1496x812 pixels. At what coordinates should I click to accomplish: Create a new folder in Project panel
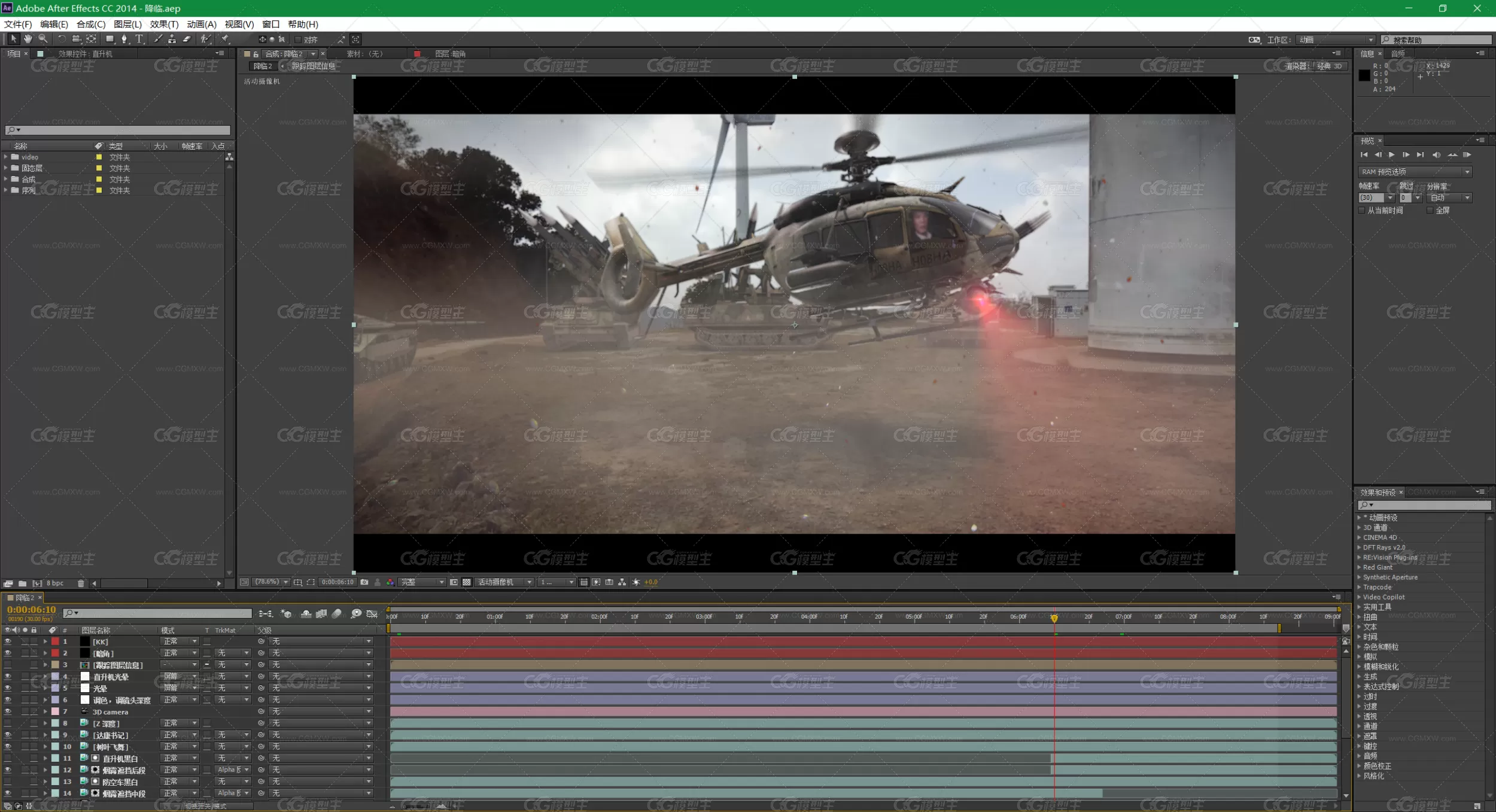(x=22, y=583)
